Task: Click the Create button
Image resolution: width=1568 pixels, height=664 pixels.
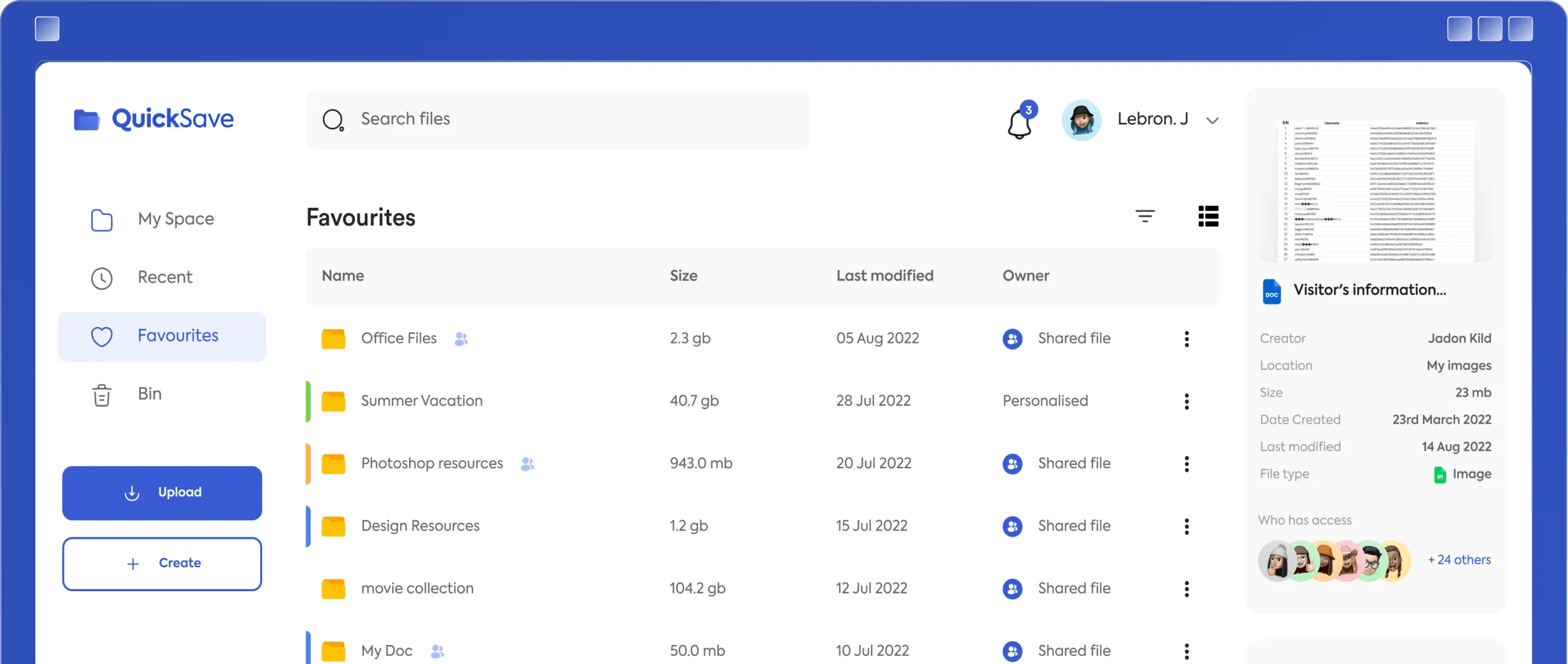Action: (162, 563)
